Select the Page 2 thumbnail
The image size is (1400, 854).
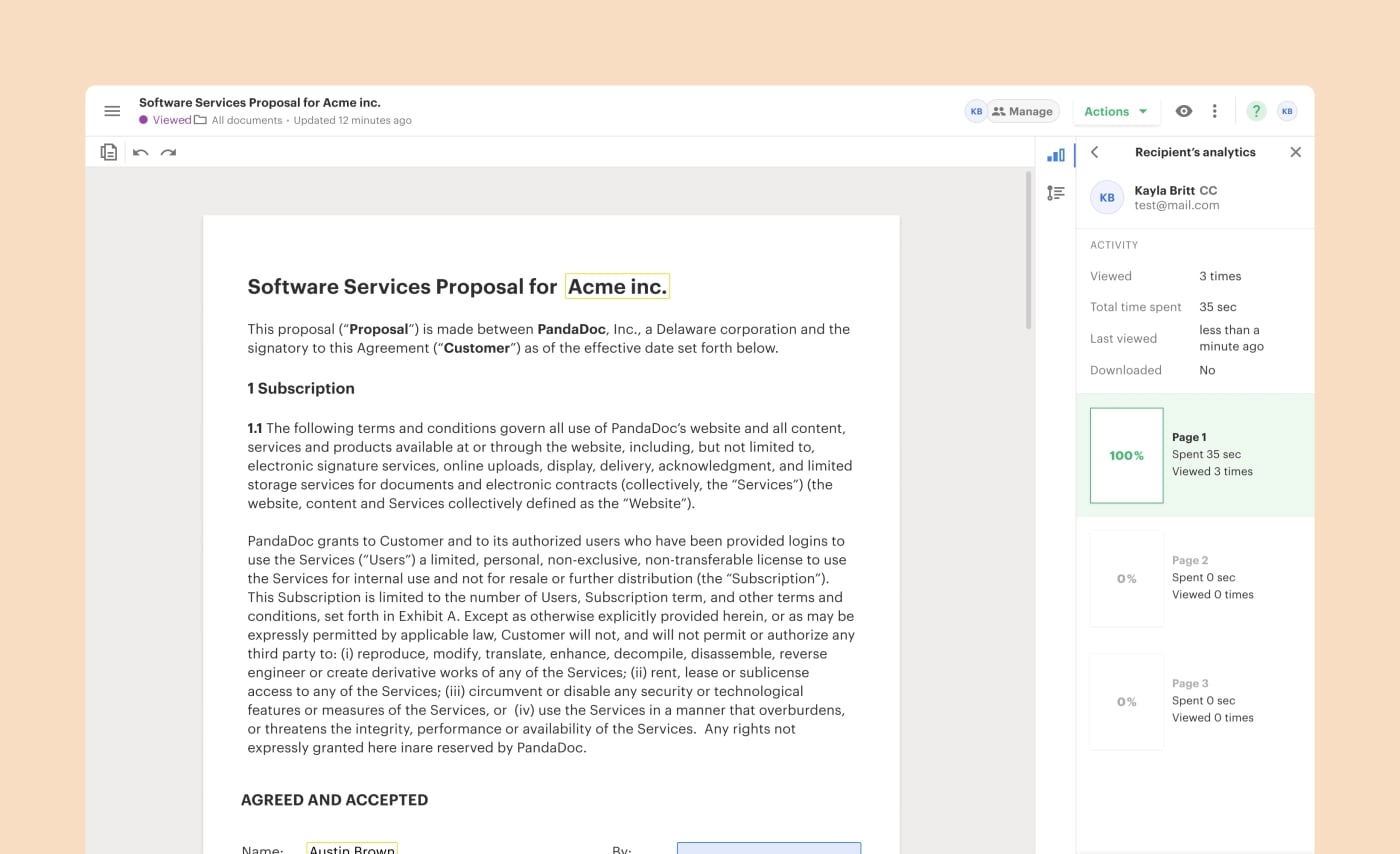1127,578
